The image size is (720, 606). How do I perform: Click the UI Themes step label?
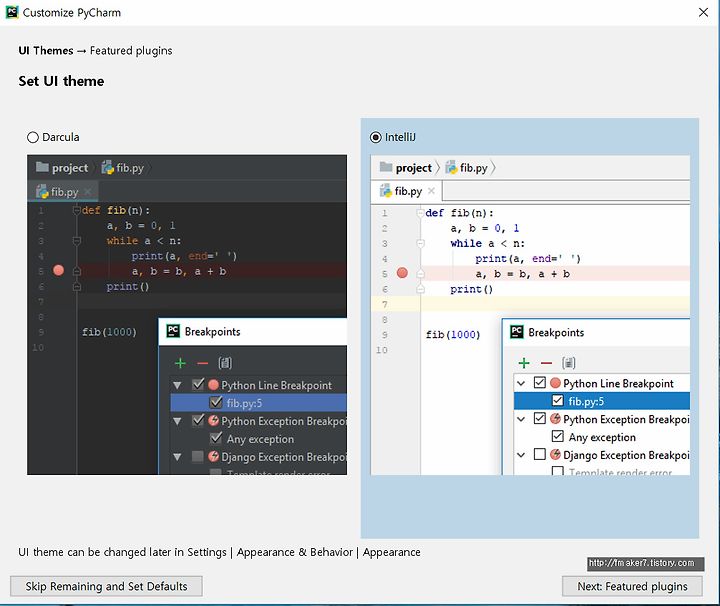coord(46,50)
